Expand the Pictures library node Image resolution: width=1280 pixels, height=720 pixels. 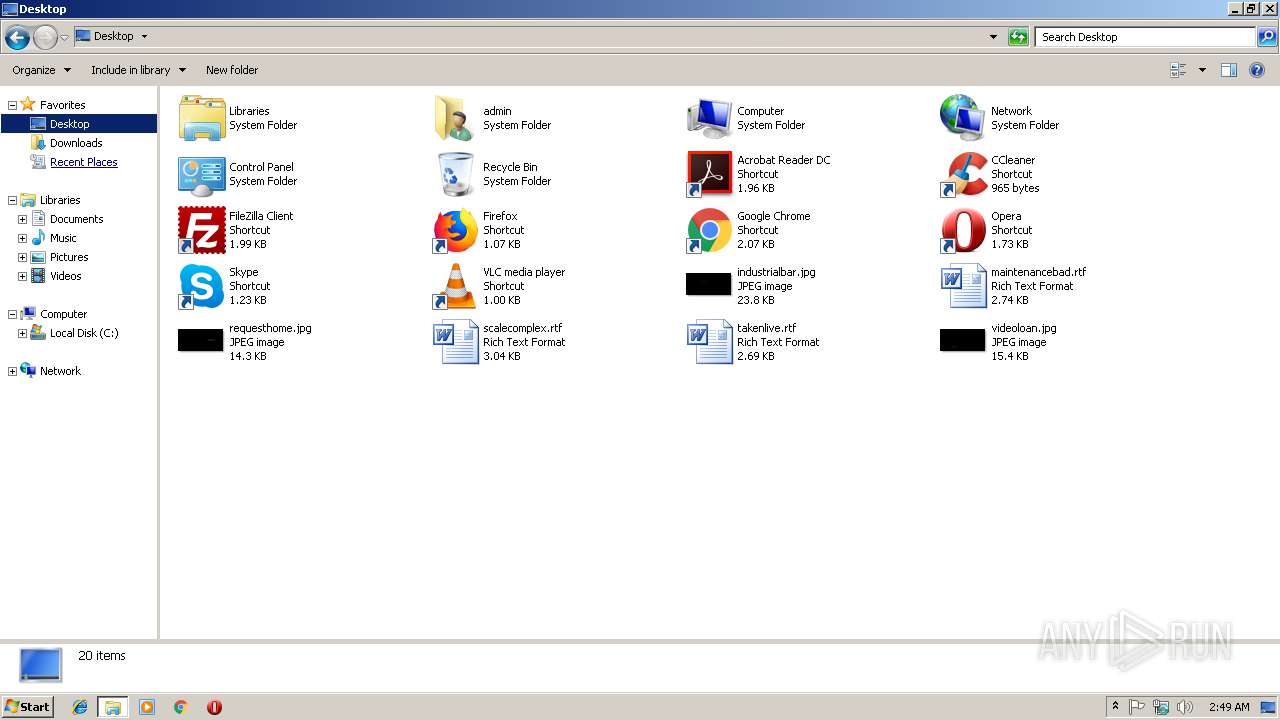[22, 258]
